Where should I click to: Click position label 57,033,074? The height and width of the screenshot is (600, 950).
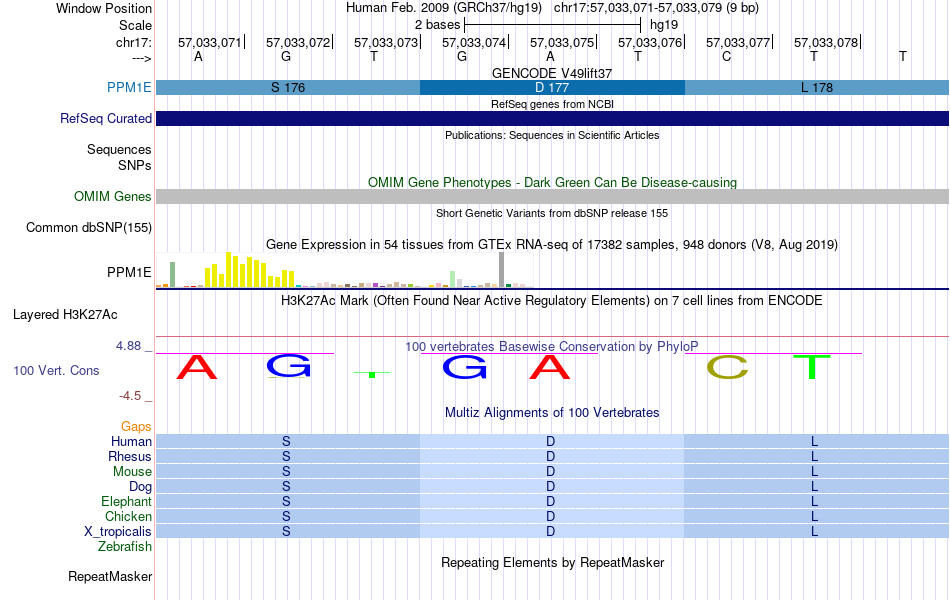pos(474,42)
